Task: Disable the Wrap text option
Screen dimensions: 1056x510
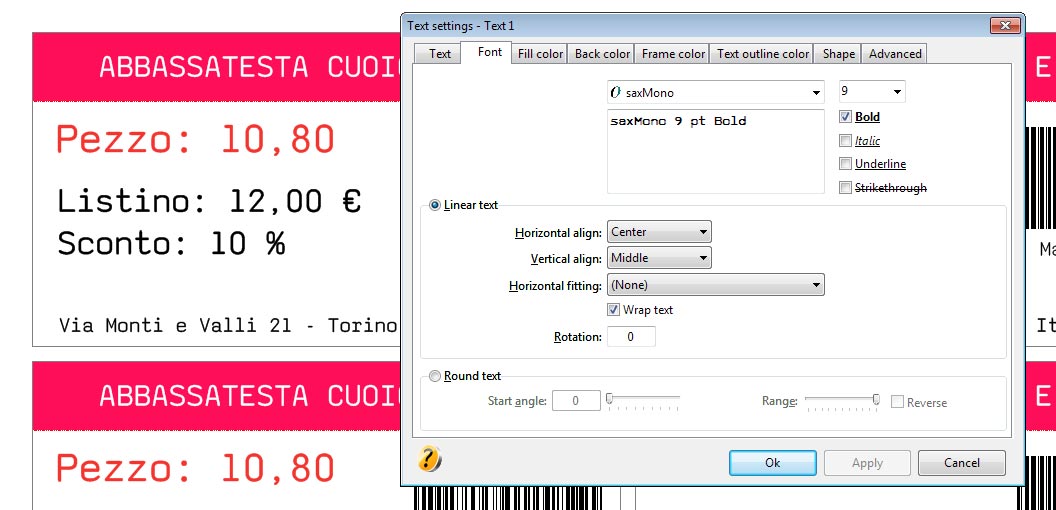Action: tap(614, 310)
